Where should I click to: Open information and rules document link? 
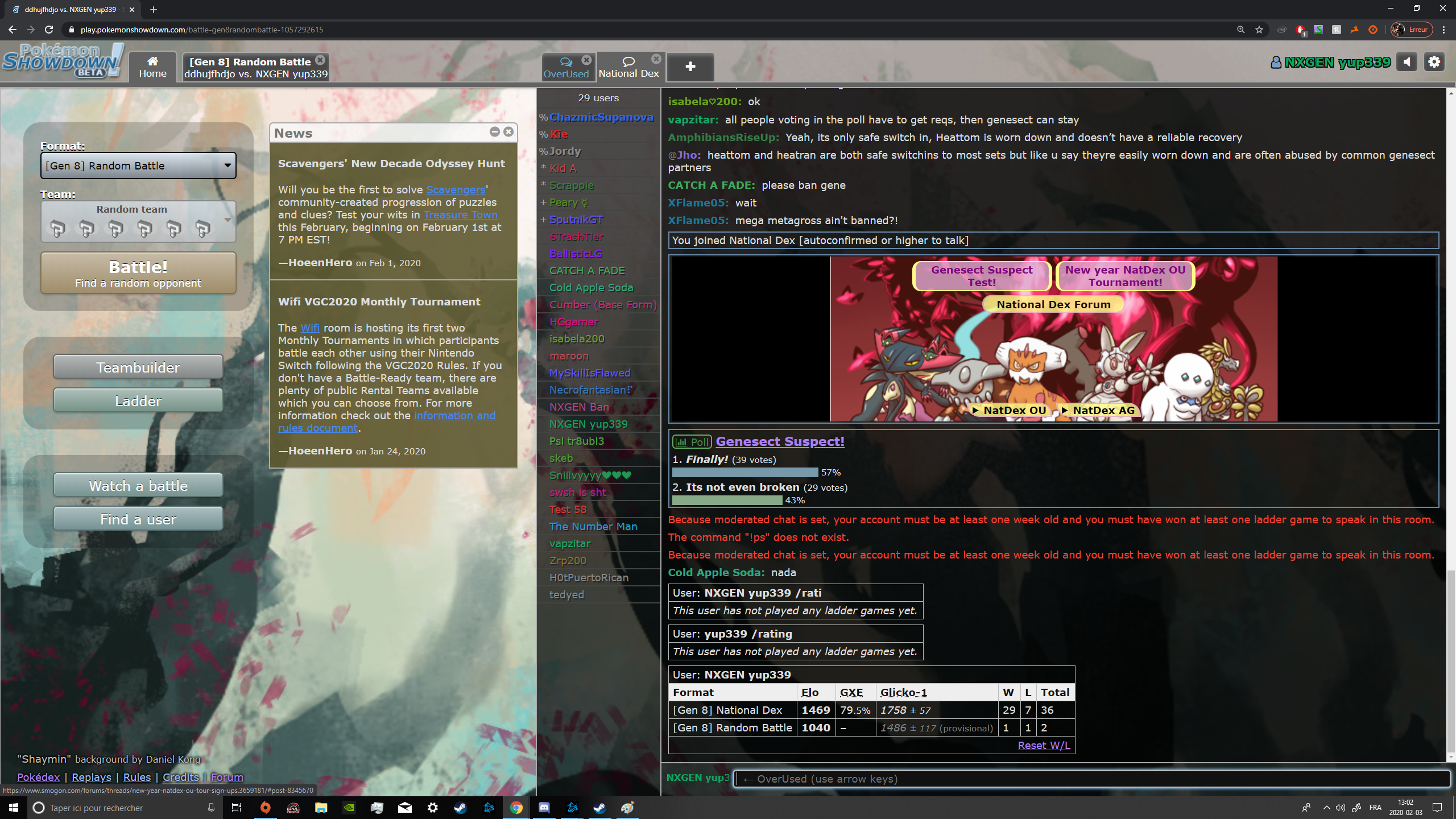387,421
